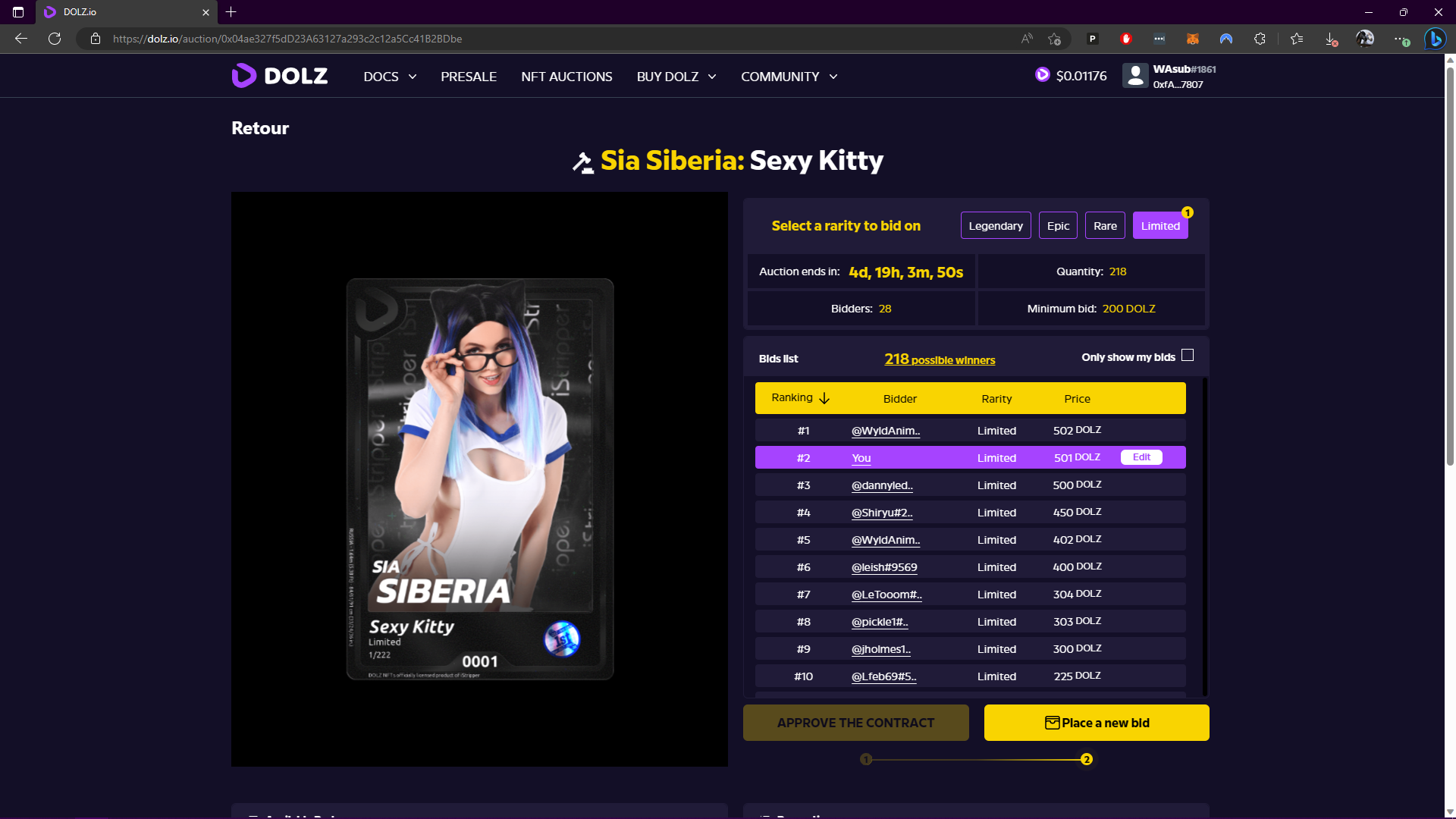Click the browser refresh icon
The height and width of the screenshot is (819, 1456).
55,39
